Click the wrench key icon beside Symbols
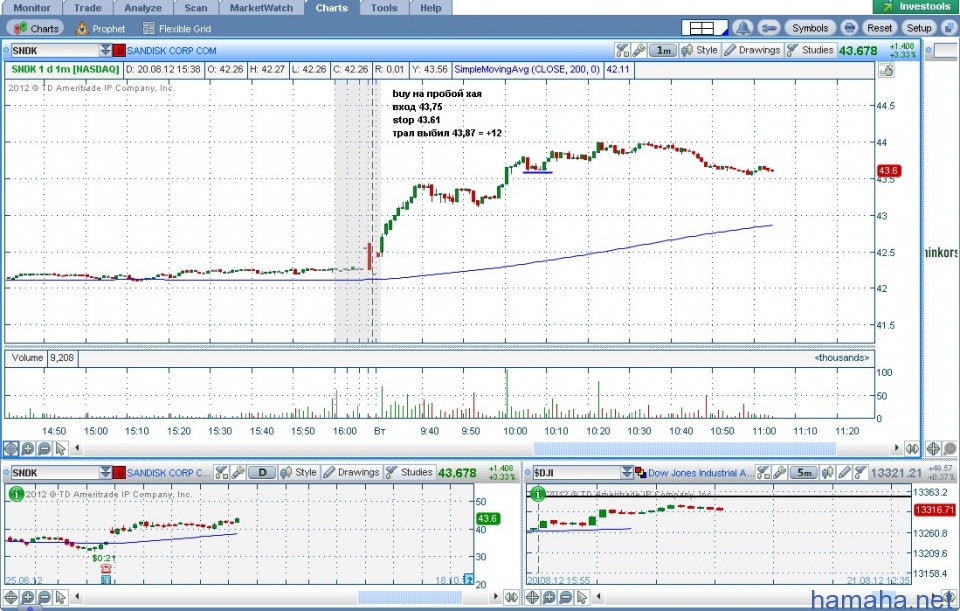 click(x=768, y=28)
